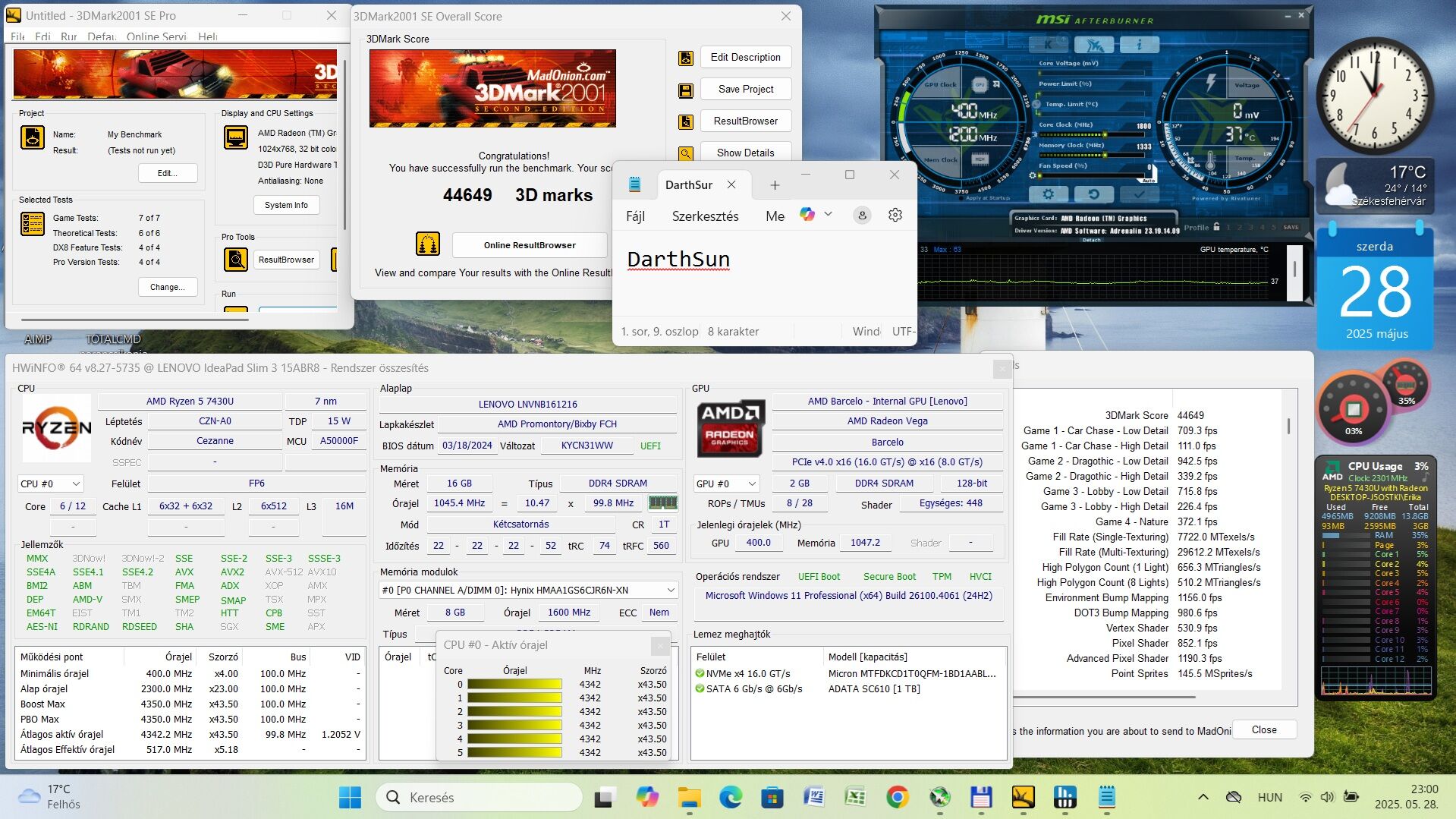Open the Windows Start menu
1456x819 pixels.
coord(350,797)
